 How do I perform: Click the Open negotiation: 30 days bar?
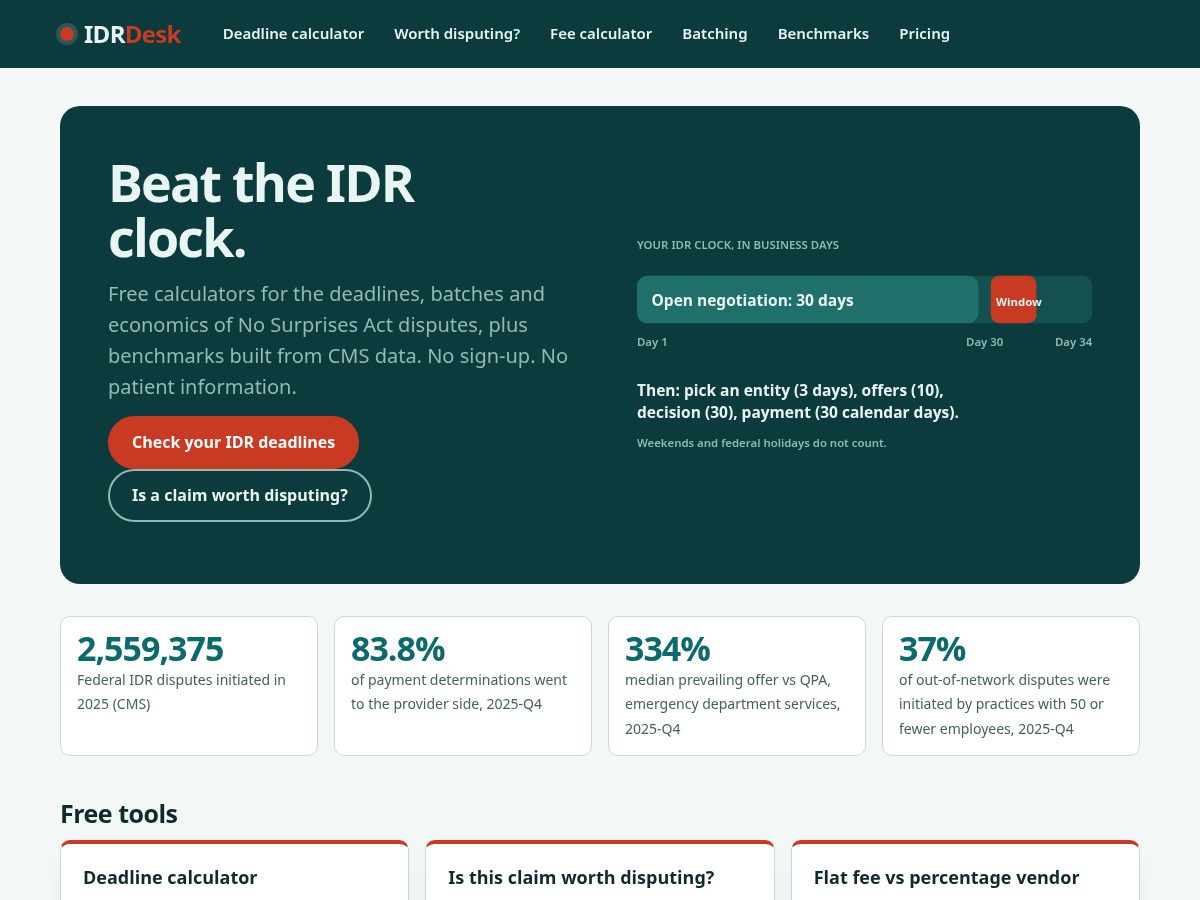(807, 300)
